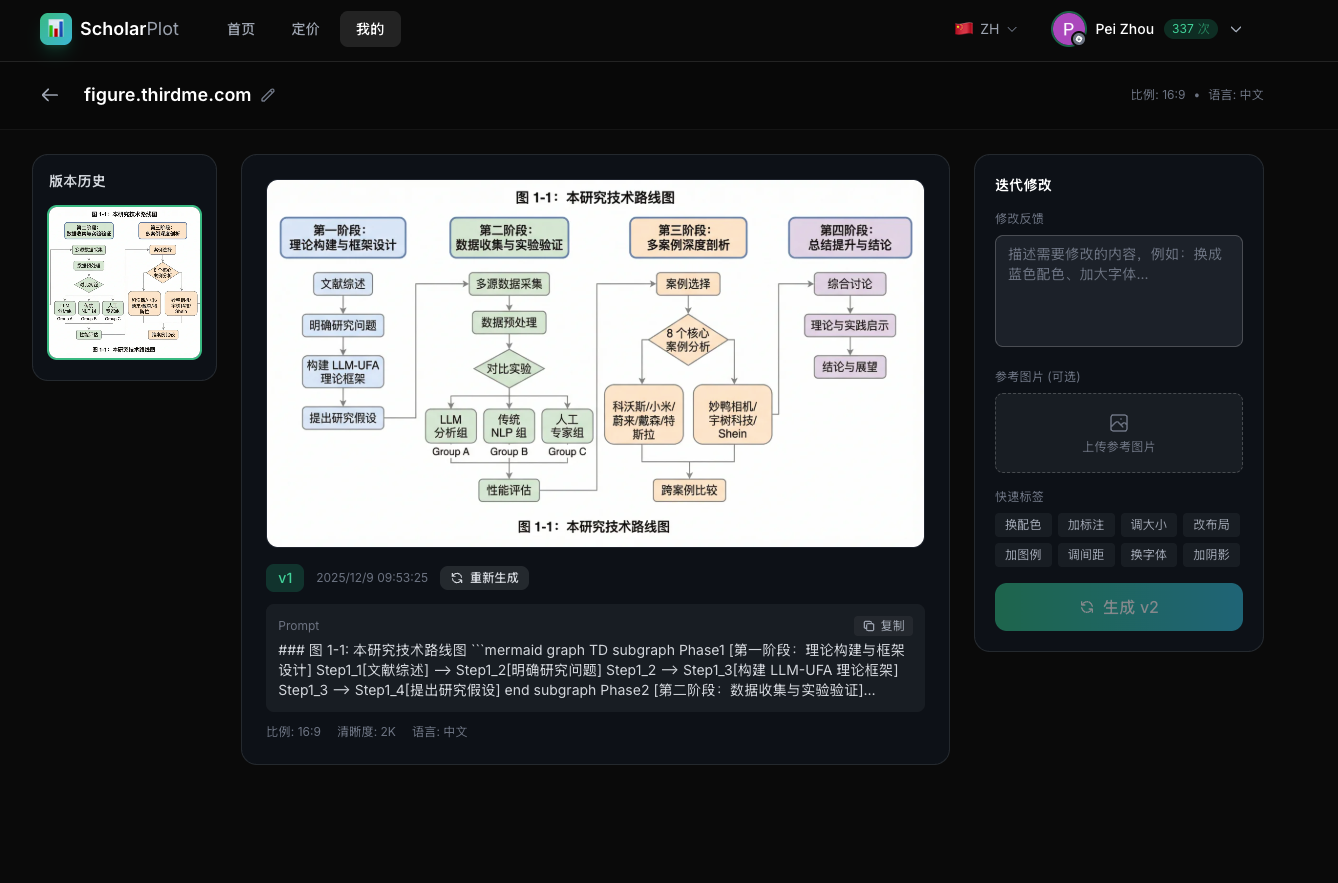Click the 换字体 quick tag
Screen dimensions: 1338x883
(1148, 554)
